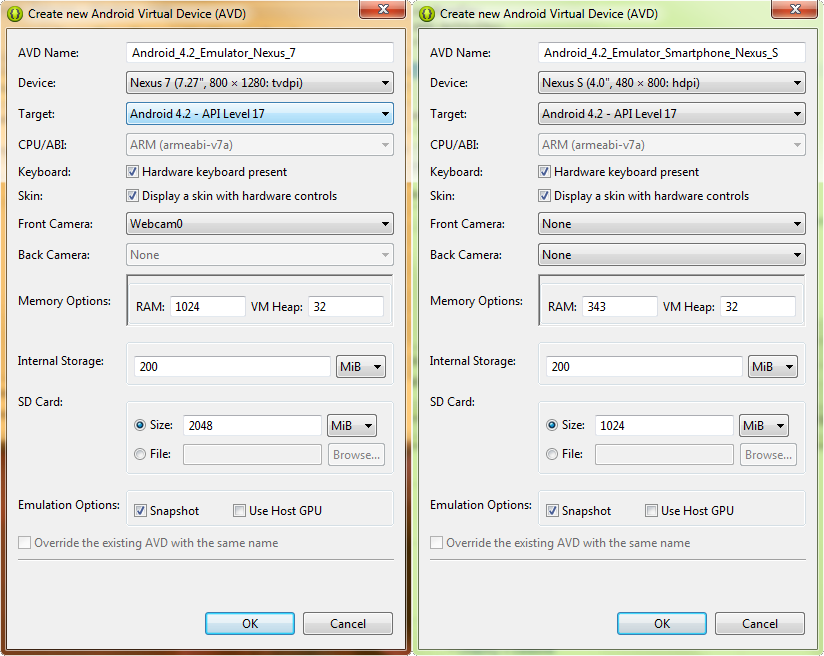Open Device dropdown showing Nexus 7
Viewport: 824px width, 656px height.
pyautogui.click(x=260, y=83)
